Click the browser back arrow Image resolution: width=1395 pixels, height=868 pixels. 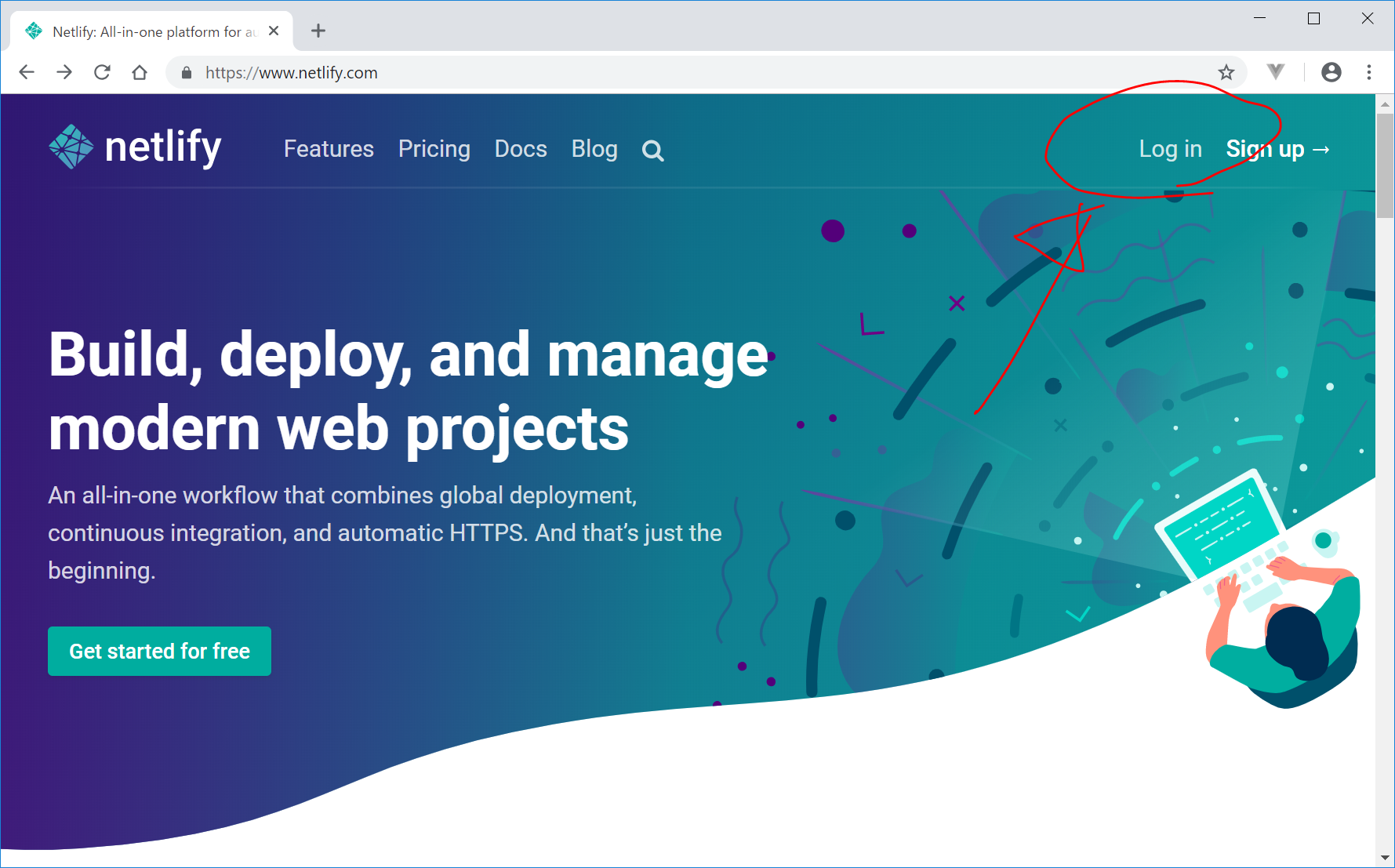coord(27,73)
